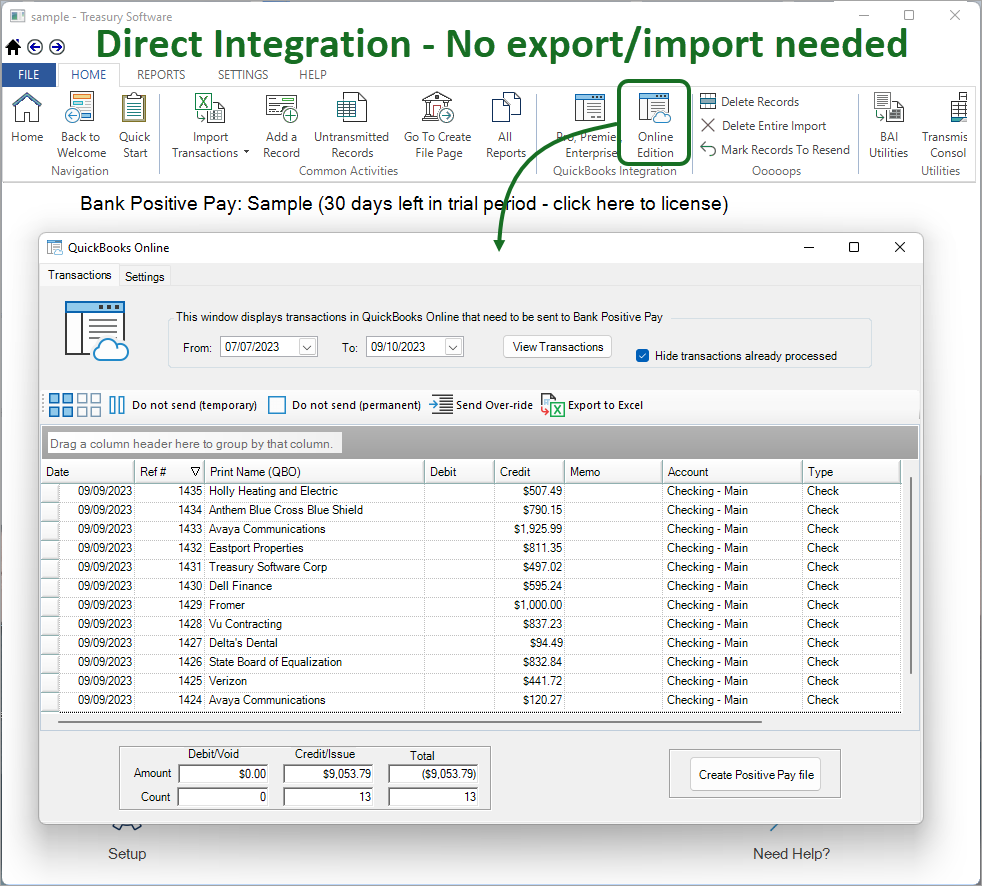Navigate forward with the right arrow icon

57,47
